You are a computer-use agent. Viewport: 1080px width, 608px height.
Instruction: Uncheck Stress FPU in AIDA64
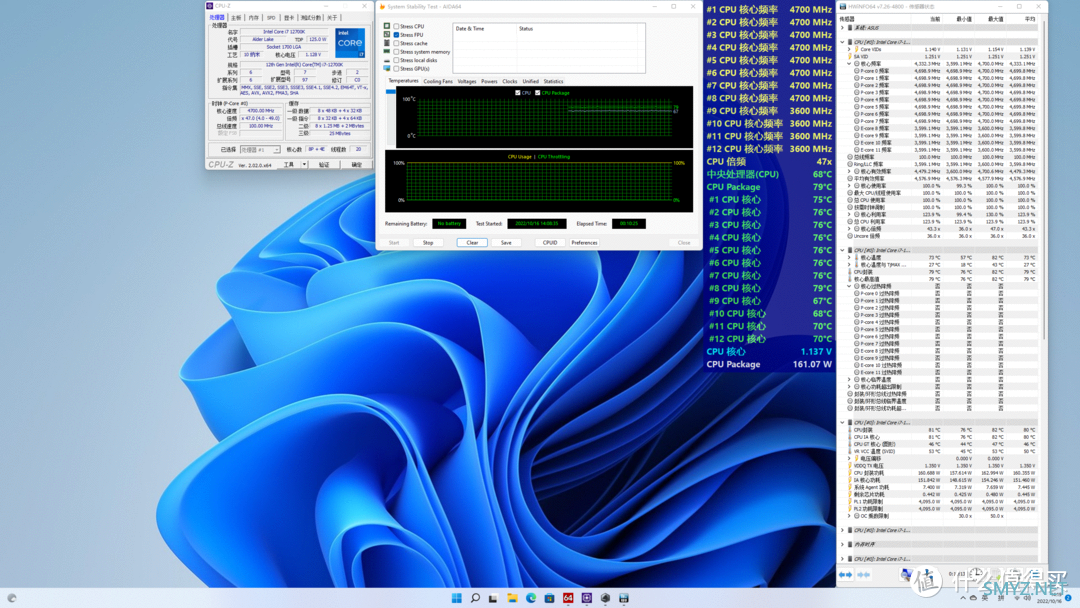(x=397, y=34)
